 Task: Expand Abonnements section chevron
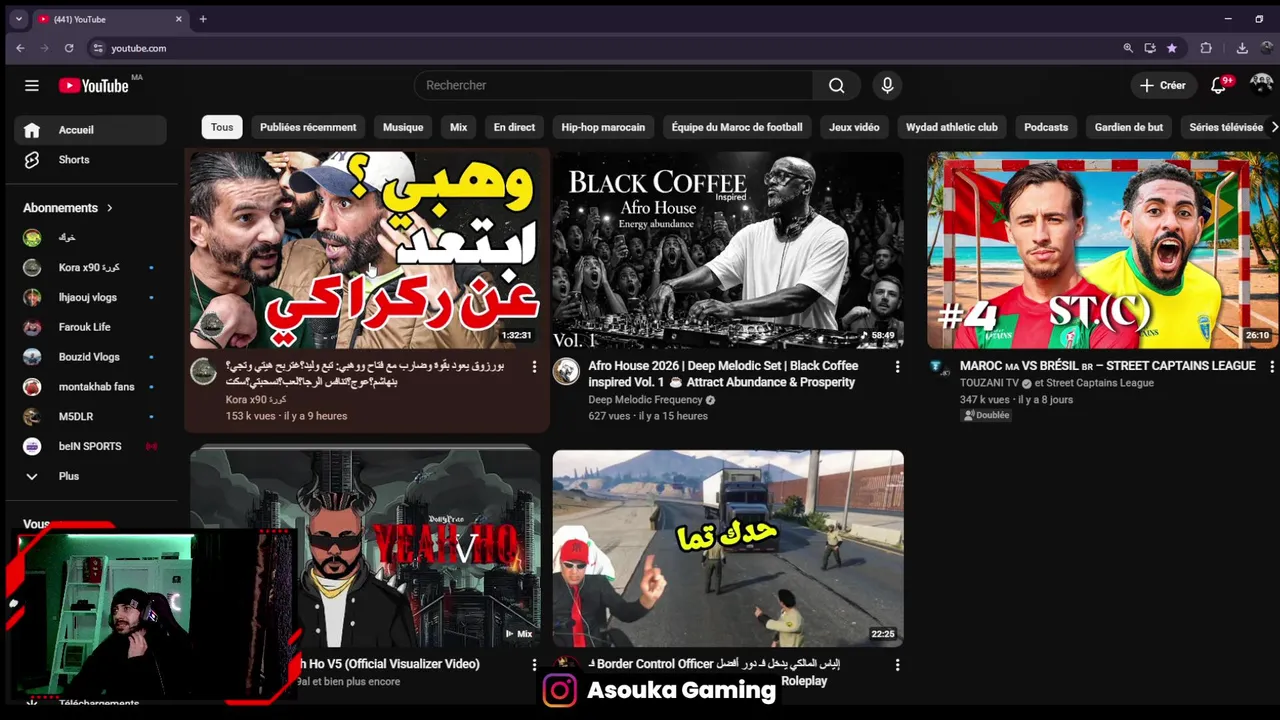tap(110, 208)
